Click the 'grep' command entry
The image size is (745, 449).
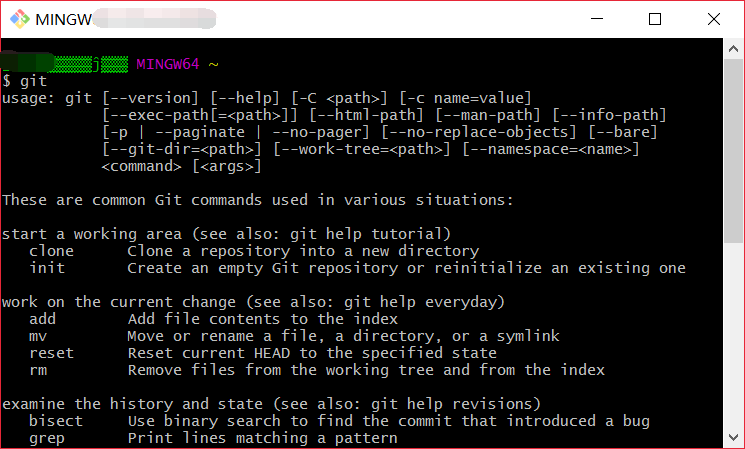(x=47, y=438)
